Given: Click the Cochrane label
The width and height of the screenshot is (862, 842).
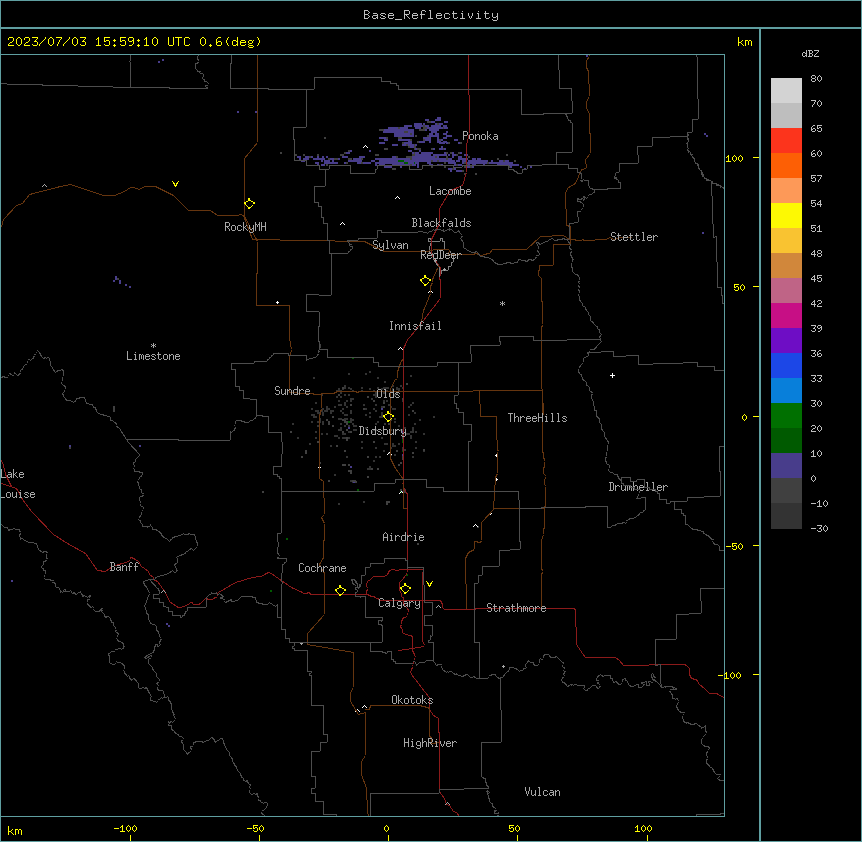Looking at the screenshot, I should pyautogui.click(x=322, y=568).
